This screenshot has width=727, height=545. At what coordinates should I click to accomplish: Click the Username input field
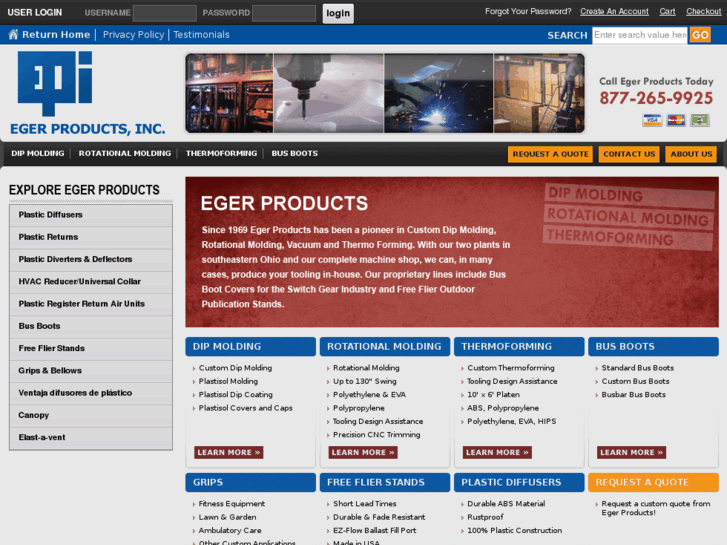tap(165, 13)
